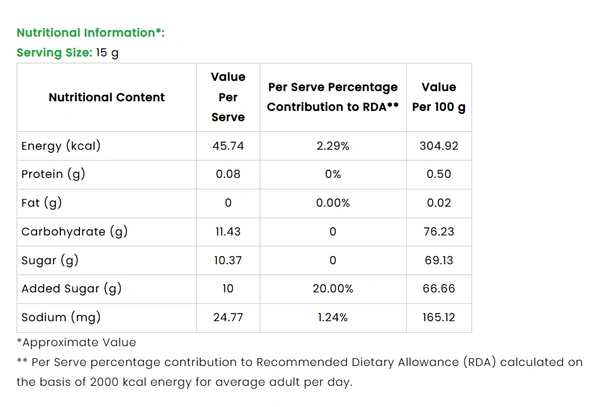Select the Nutritional Content column header
Viewport: 600px width, 407px height.
pos(106,97)
